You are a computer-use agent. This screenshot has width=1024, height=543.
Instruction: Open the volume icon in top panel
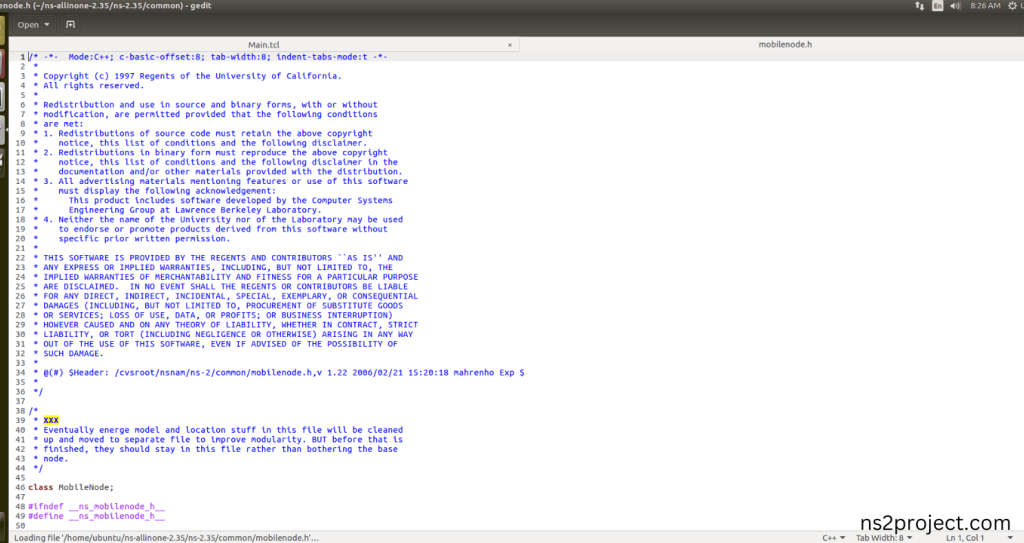coord(955,6)
